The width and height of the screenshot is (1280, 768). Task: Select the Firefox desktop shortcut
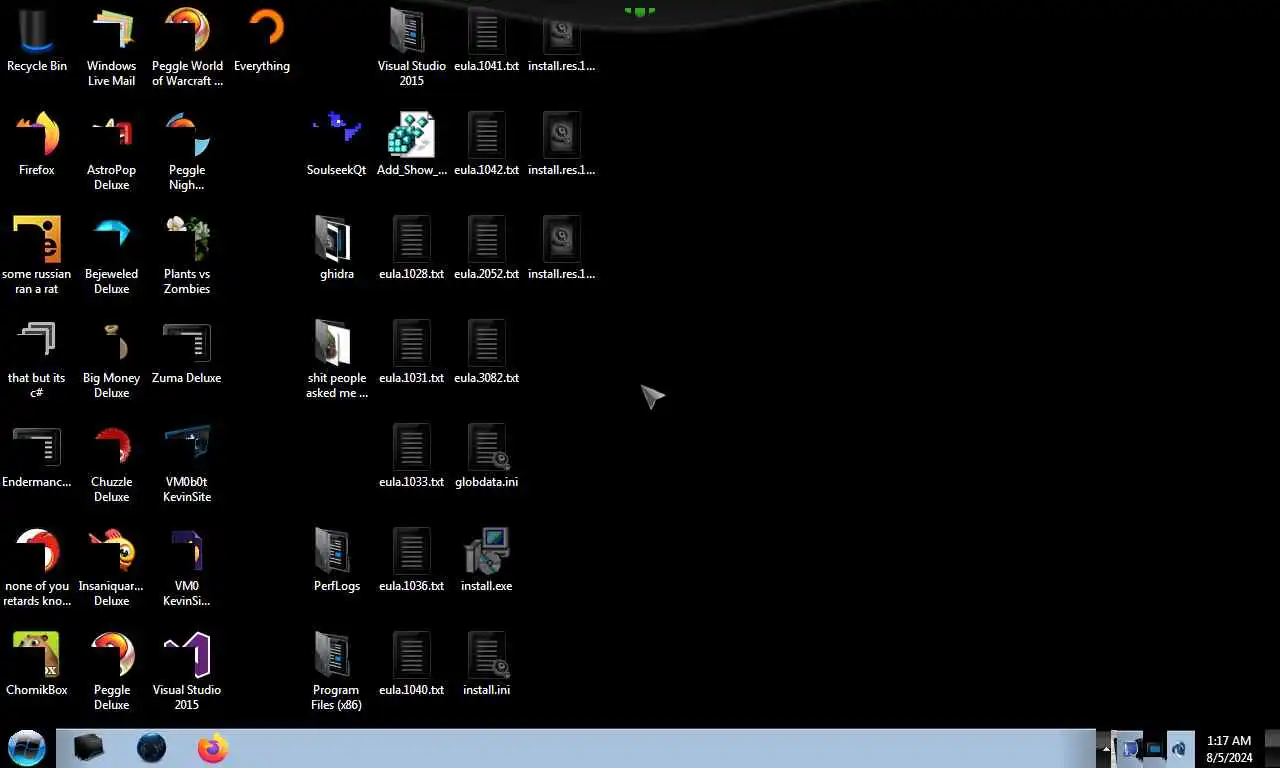pos(37,144)
